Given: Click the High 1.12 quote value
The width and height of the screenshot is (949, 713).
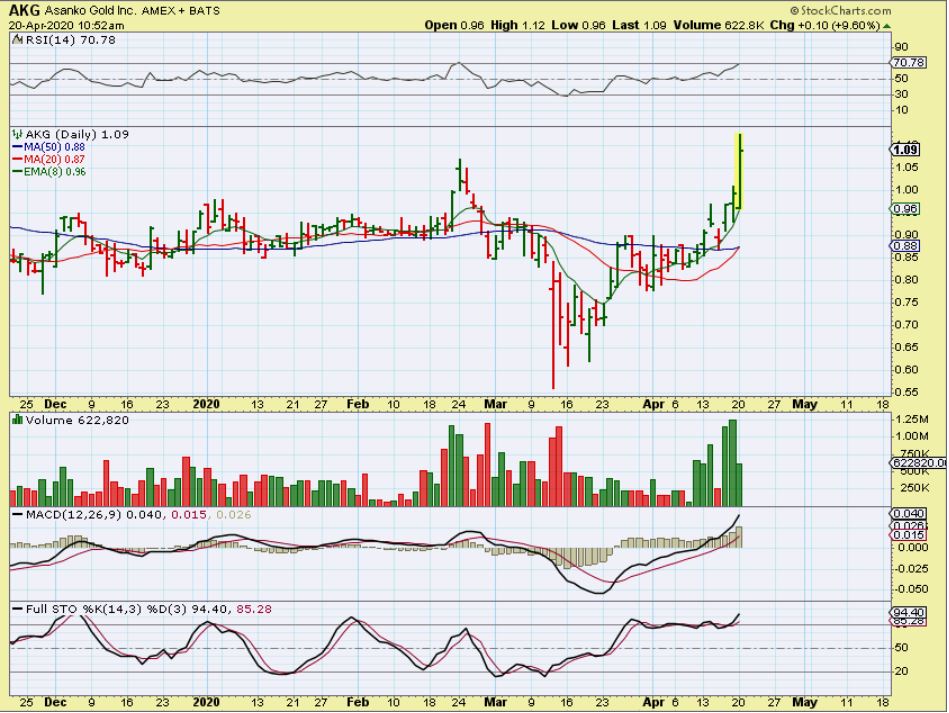Looking at the screenshot, I should click(517, 25).
